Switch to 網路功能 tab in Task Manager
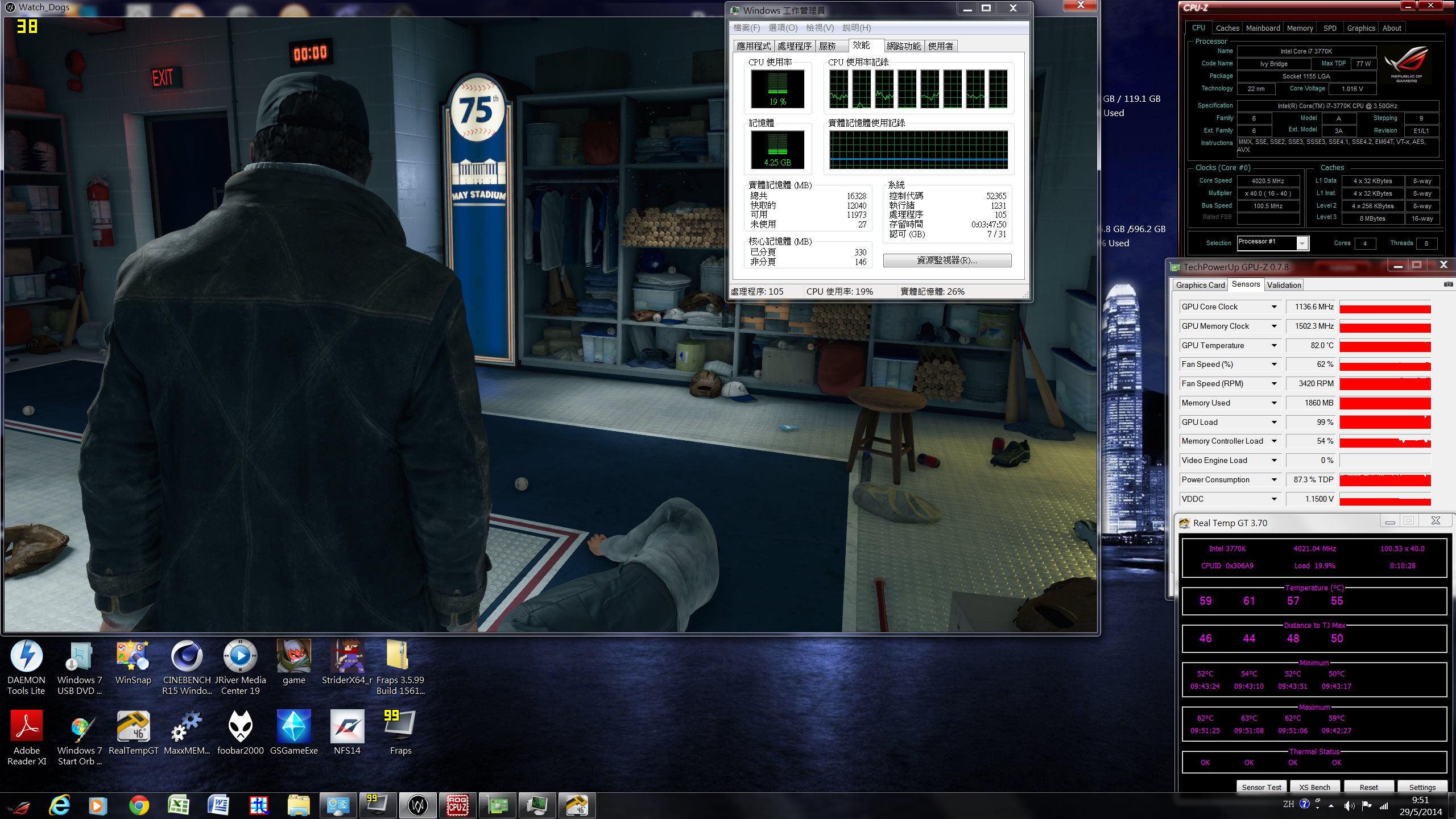The image size is (1456, 819). 904,46
